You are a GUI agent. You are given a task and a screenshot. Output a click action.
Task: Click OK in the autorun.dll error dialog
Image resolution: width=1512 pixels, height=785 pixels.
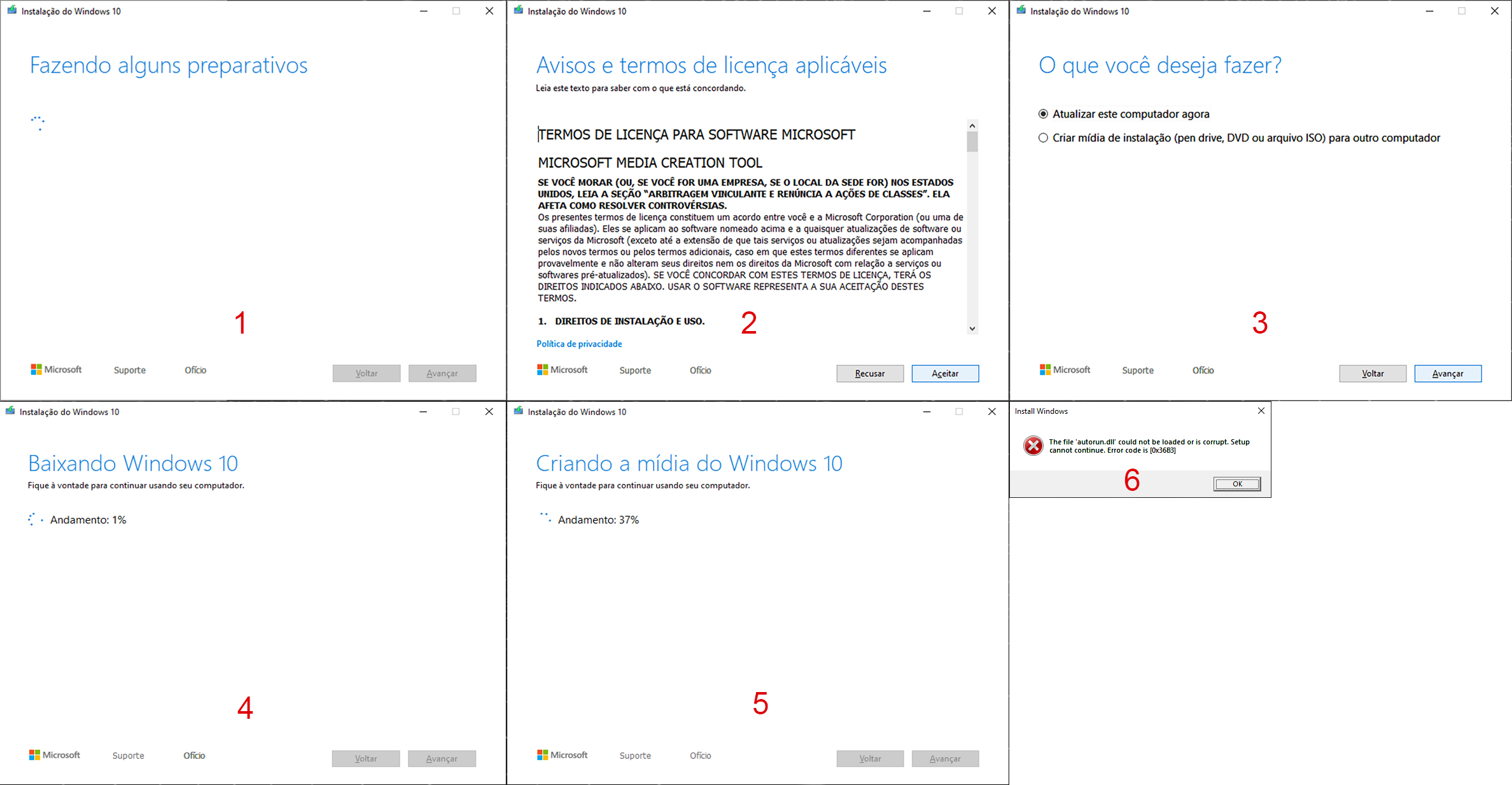(1237, 484)
